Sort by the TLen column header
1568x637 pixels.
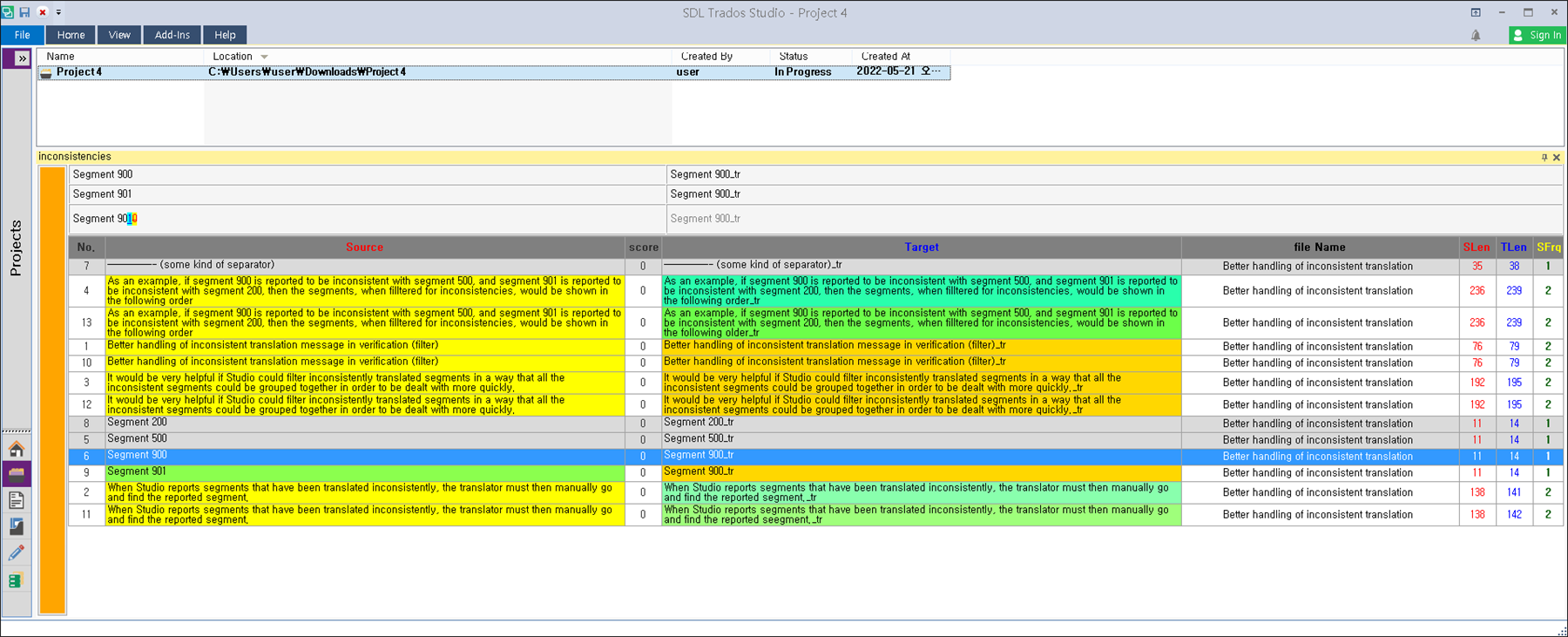[1514, 247]
